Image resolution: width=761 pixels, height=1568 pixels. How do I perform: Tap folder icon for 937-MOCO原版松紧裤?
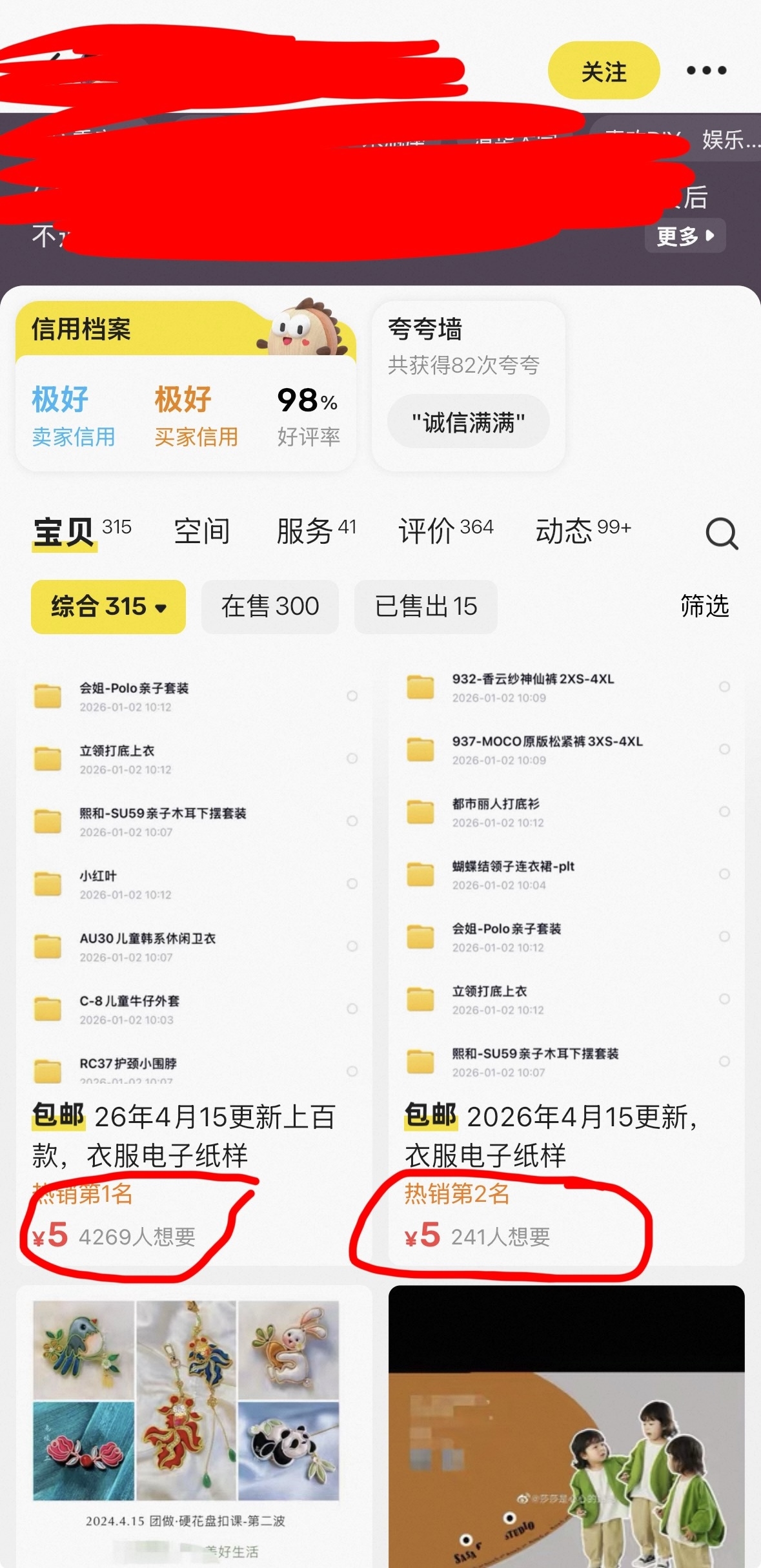[x=420, y=750]
